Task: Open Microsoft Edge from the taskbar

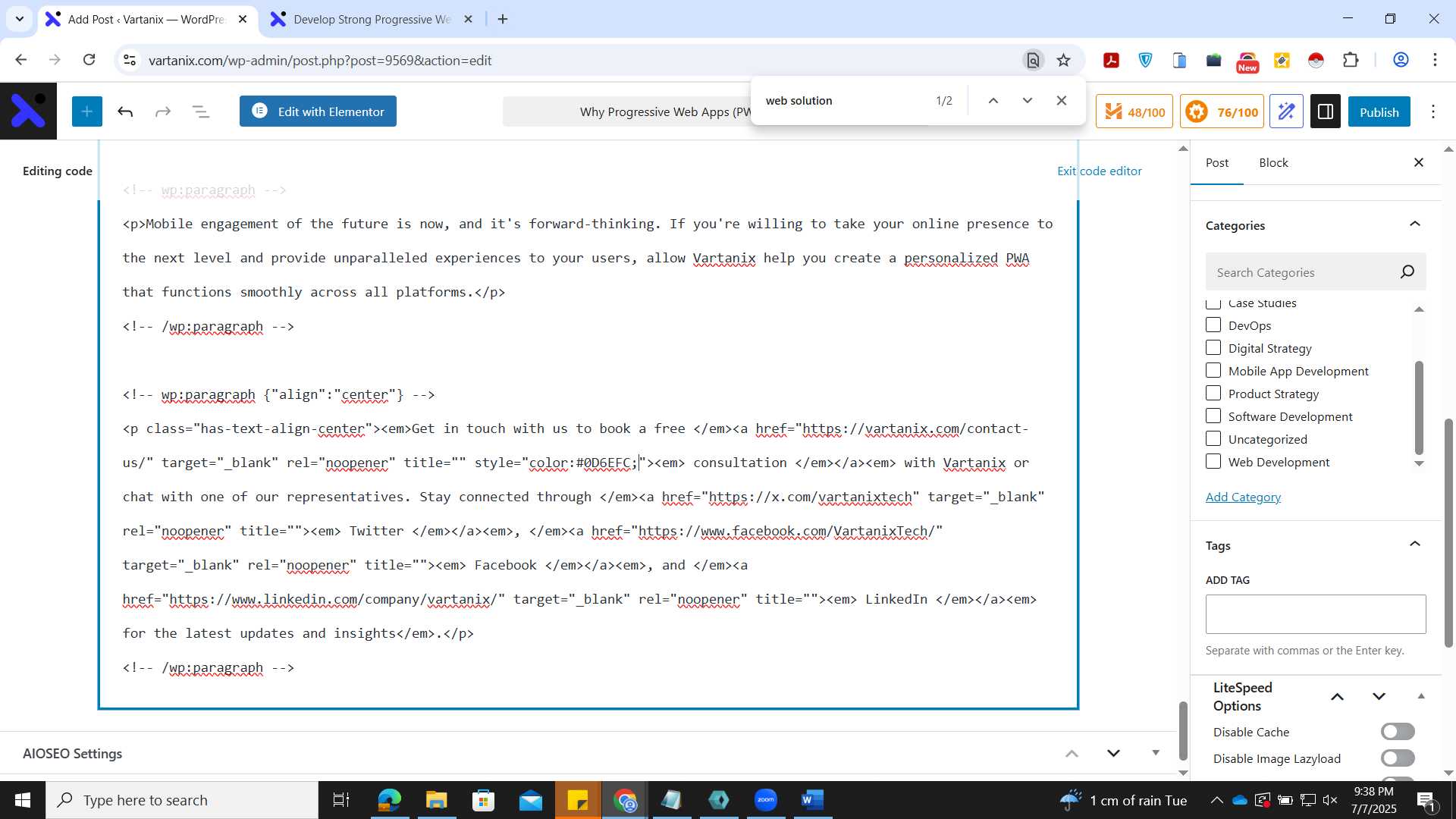Action: 389,800
